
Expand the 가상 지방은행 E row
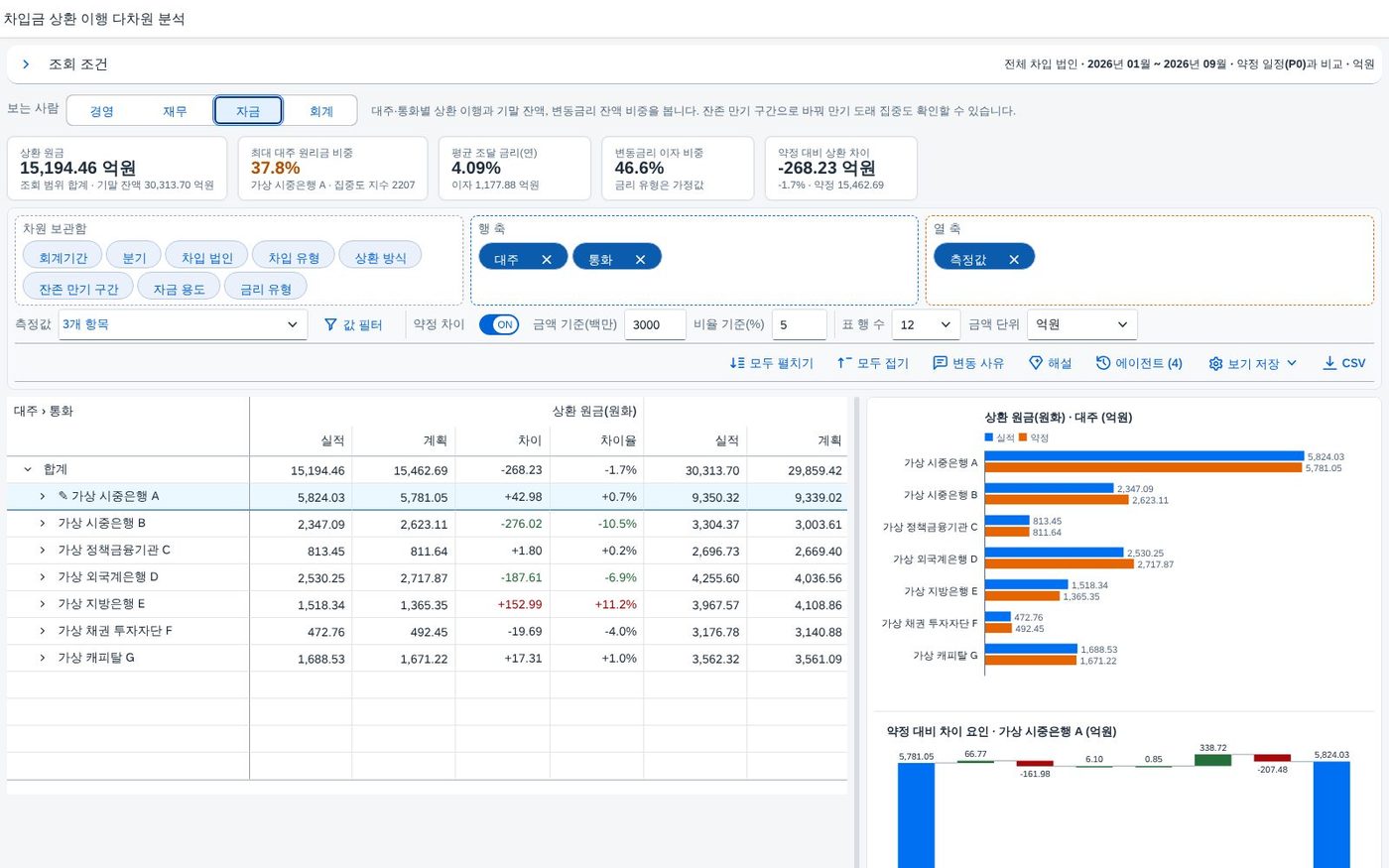[43, 603]
